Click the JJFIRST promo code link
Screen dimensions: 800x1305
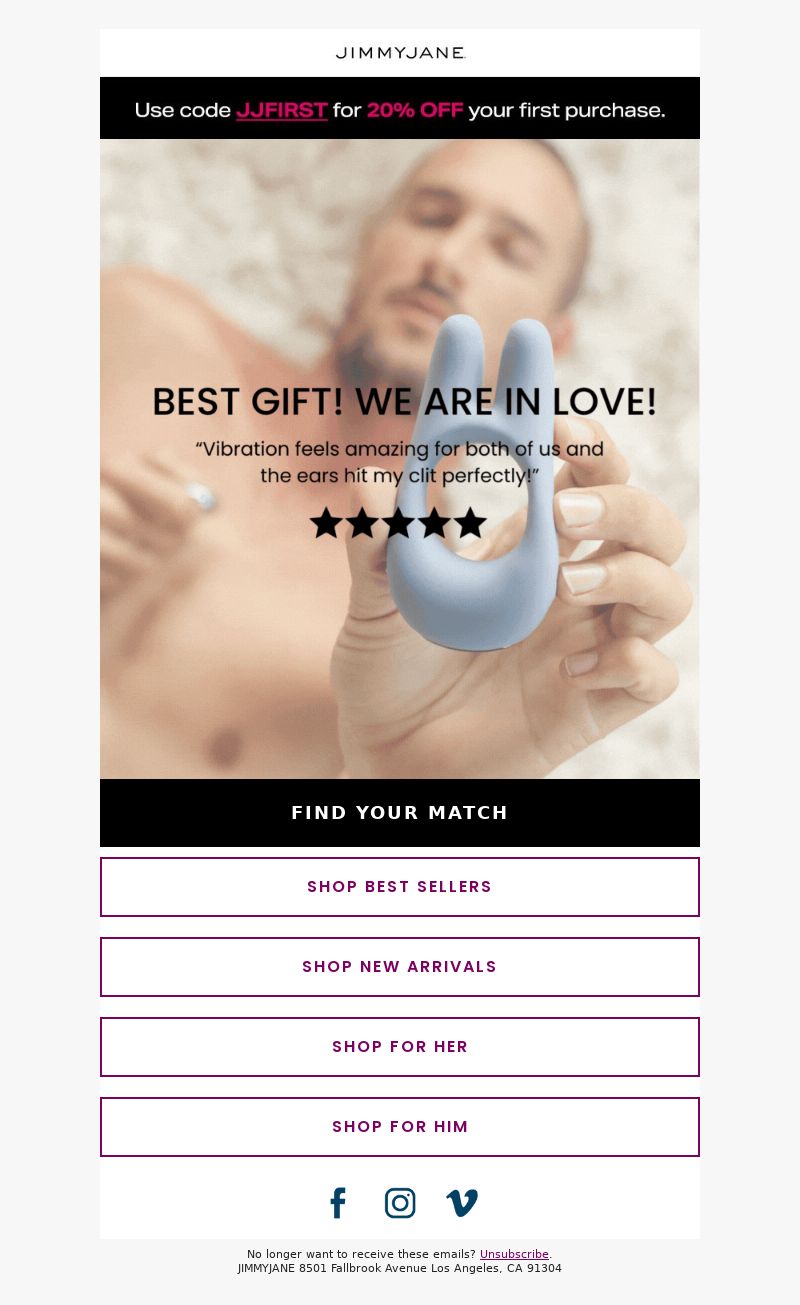point(282,110)
